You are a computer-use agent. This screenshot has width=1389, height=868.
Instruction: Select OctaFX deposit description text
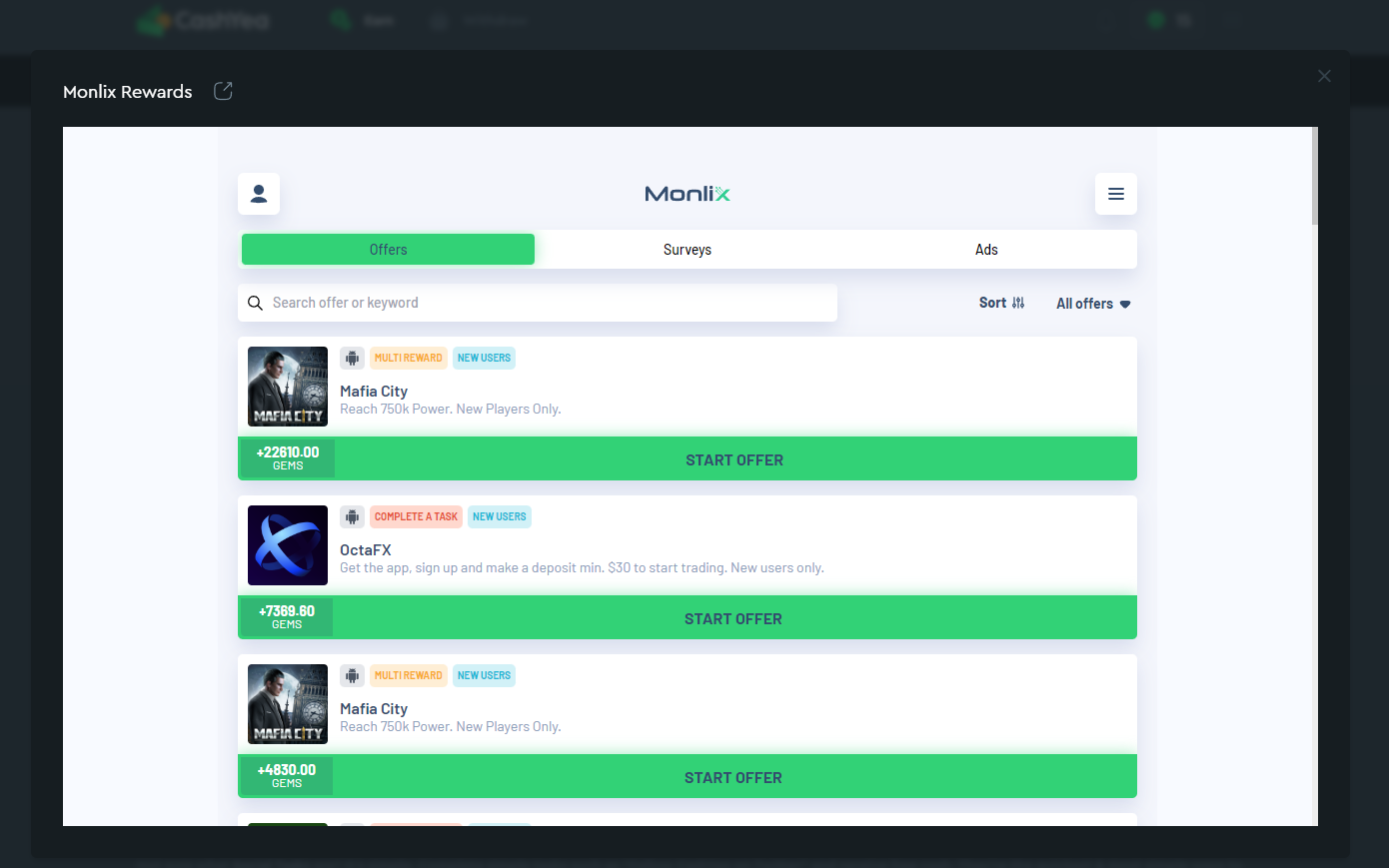(x=582, y=567)
